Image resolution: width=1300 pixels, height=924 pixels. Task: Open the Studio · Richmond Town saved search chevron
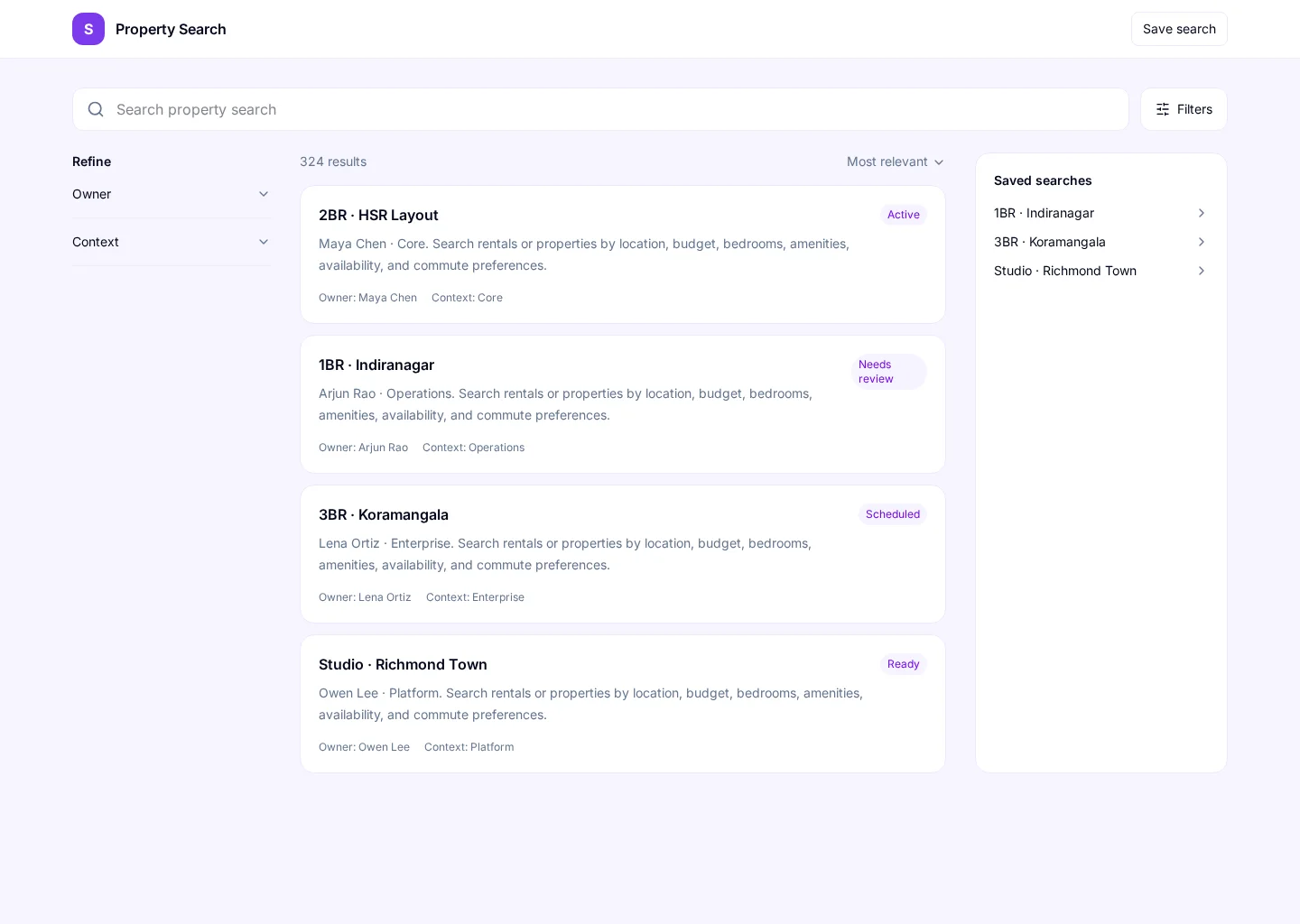1202,271
